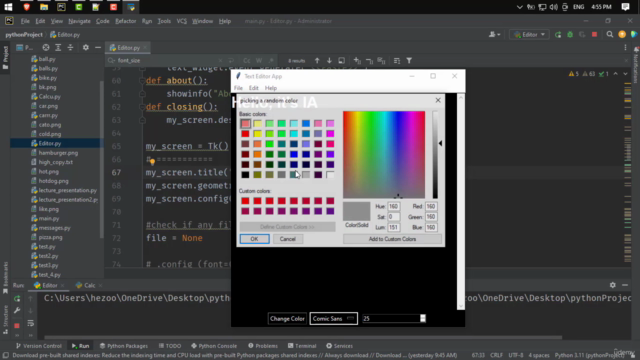The image size is (640, 360).
Task: Click the red Stop button in top toolbar
Action: 594,35
